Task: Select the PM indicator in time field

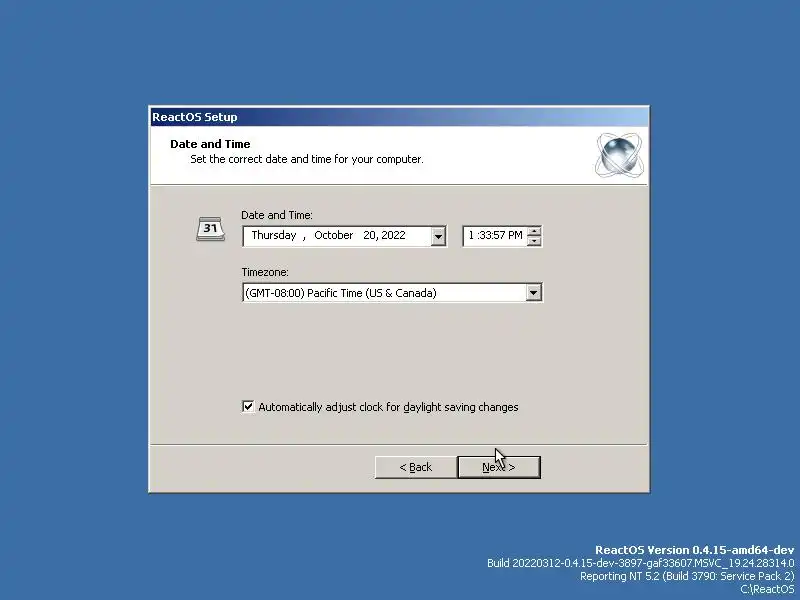Action: tap(515, 235)
